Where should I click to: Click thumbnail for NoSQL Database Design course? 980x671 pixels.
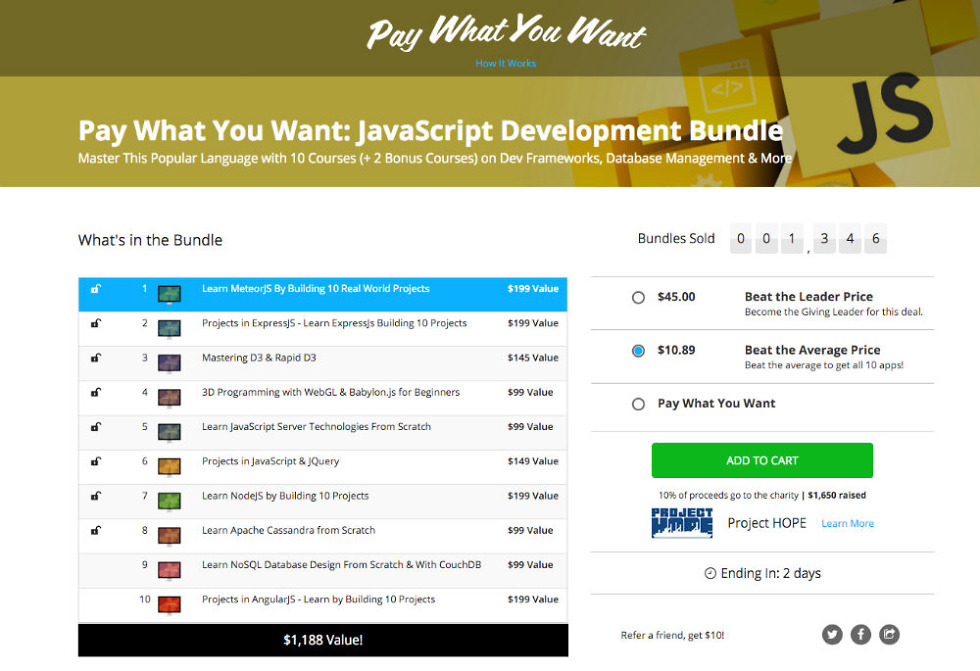tap(169, 566)
